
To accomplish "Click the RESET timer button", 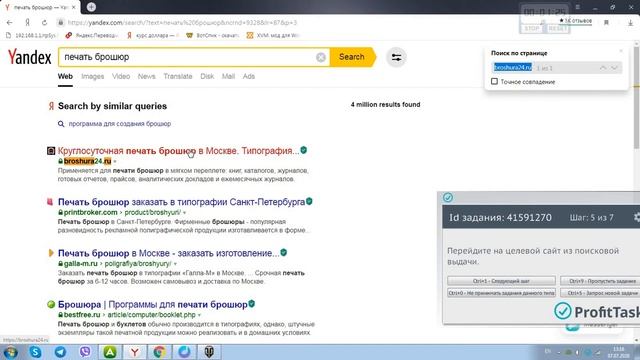I will tap(557, 29).
